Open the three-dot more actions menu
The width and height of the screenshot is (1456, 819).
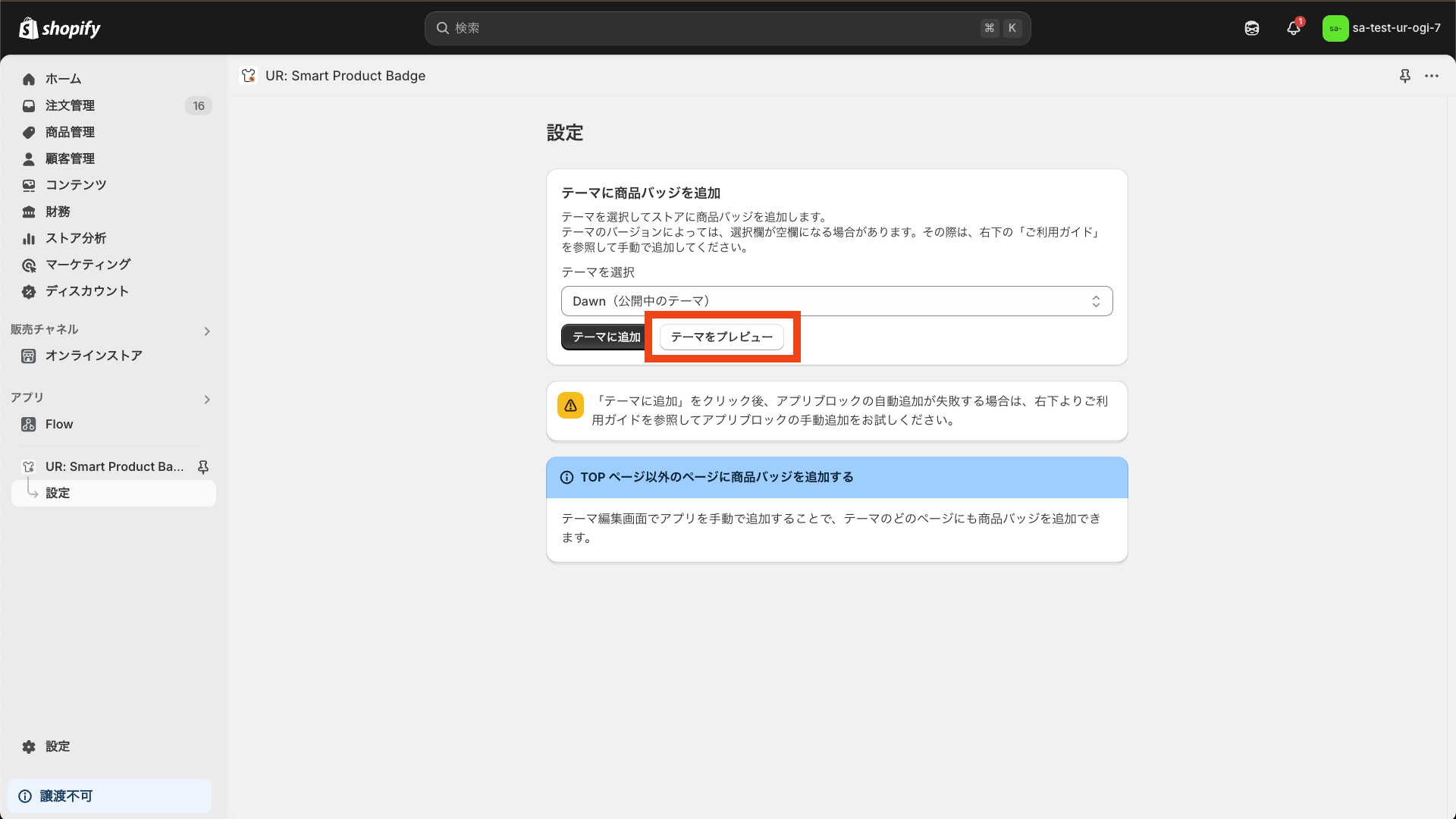pos(1432,76)
